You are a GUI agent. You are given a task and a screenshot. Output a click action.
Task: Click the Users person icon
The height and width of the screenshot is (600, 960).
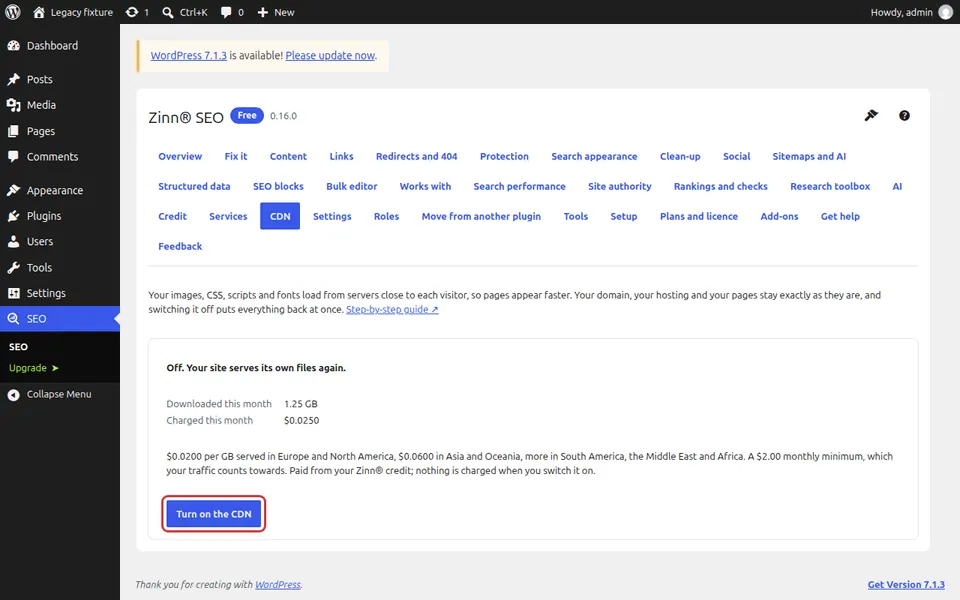click(x=13, y=242)
